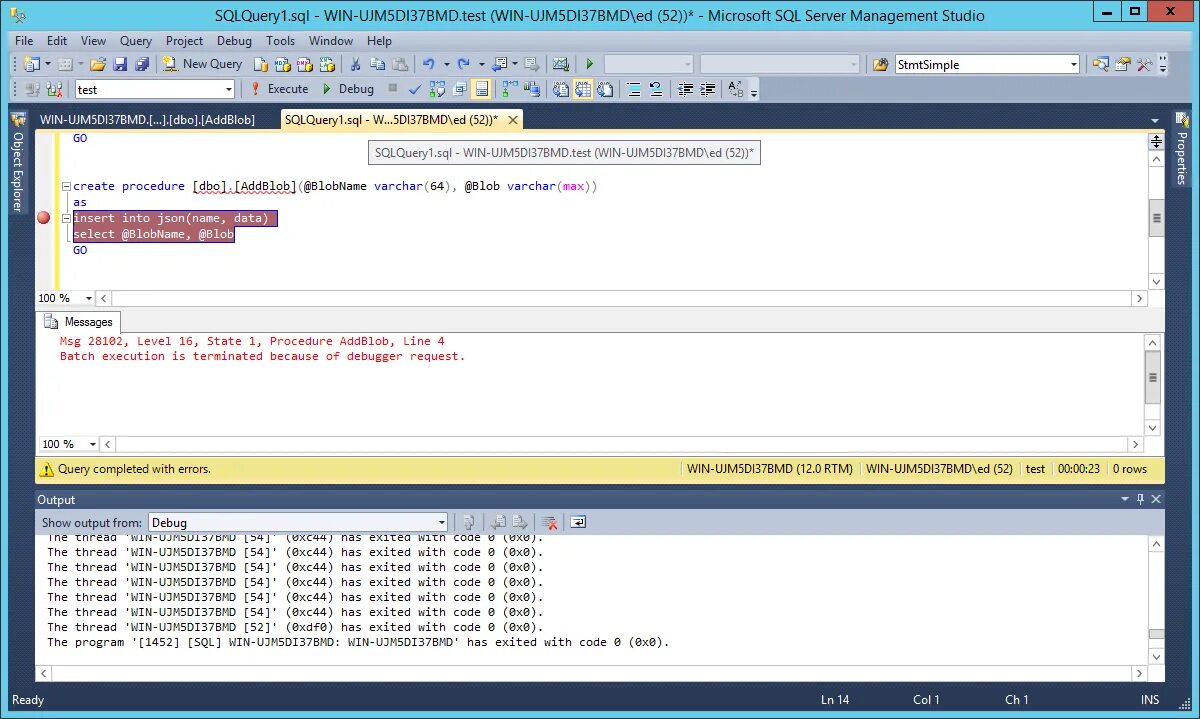Click the Database Engine Query icon
This screenshot has width=1200, height=719.
coord(260,64)
